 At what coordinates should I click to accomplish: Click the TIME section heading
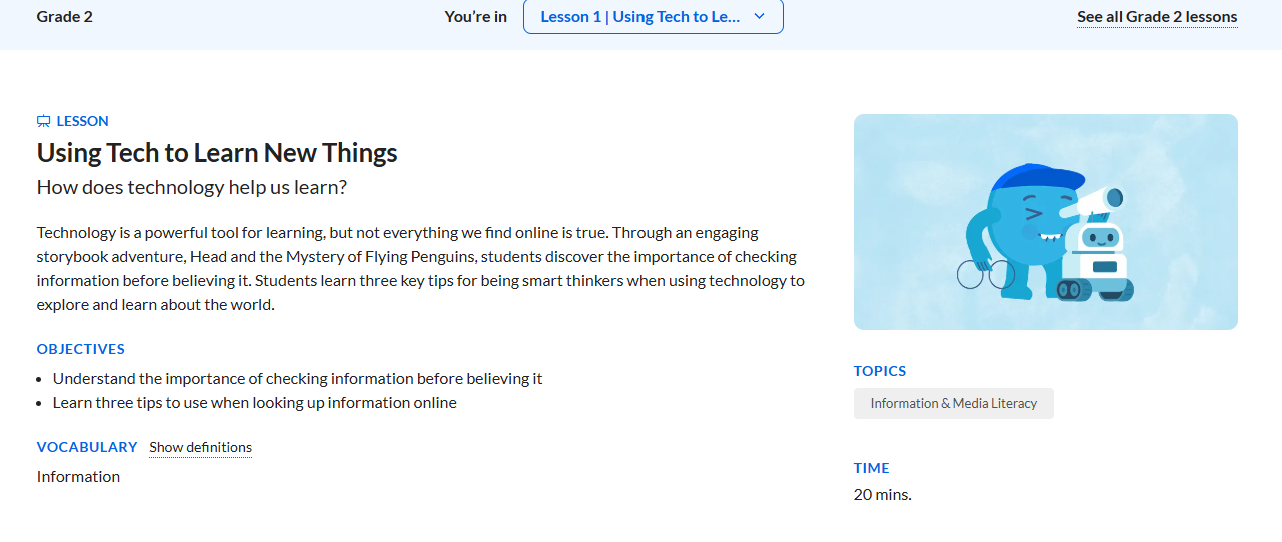tap(871, 468)
